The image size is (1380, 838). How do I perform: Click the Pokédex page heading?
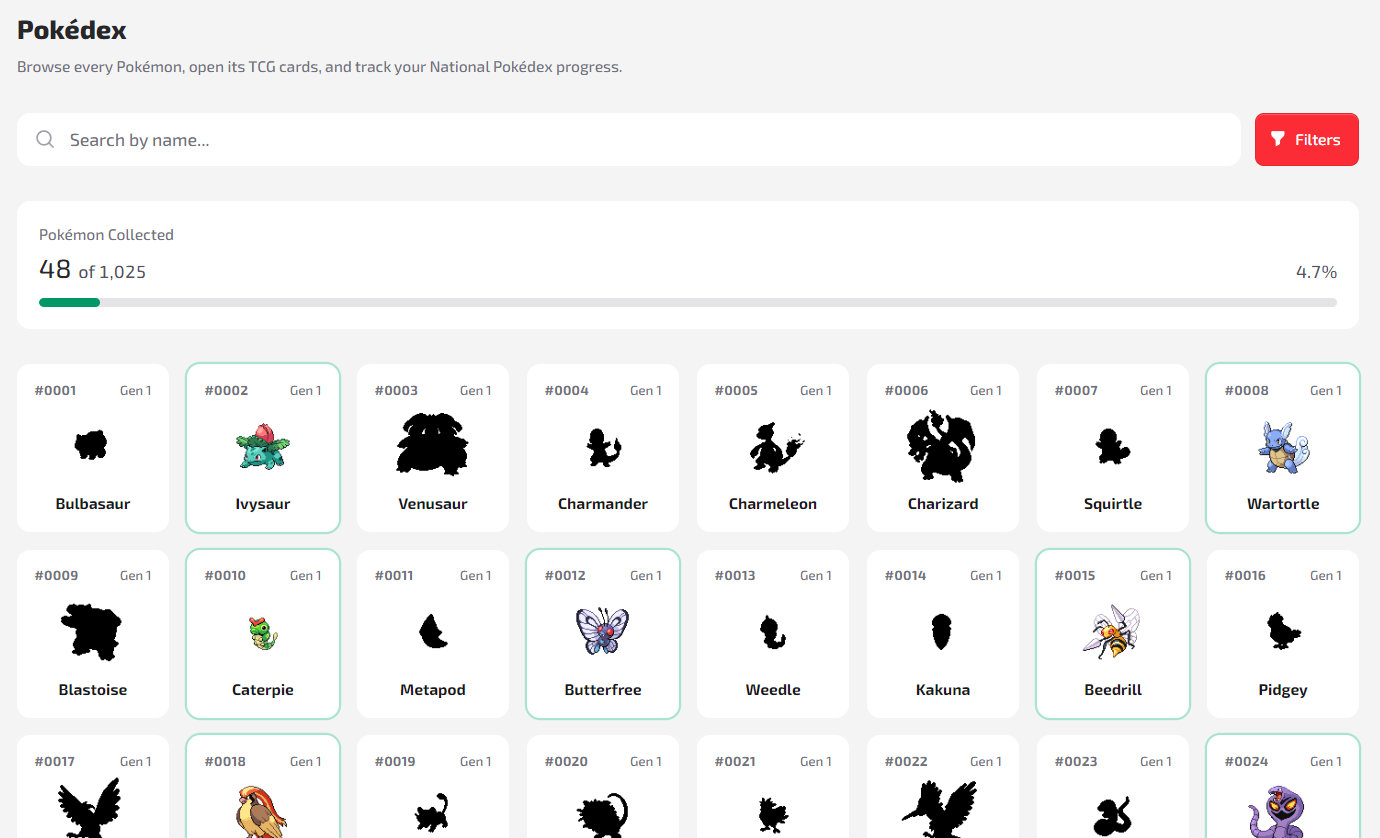(72, 30)
